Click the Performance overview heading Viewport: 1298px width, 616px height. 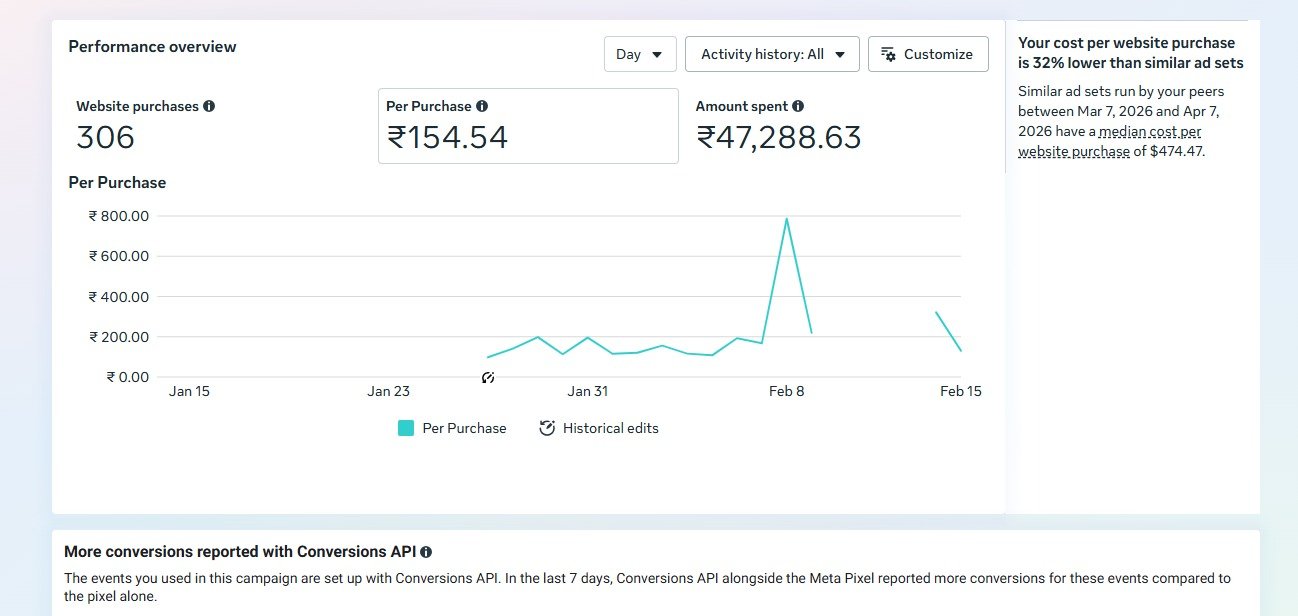click(x=152, y=47)
